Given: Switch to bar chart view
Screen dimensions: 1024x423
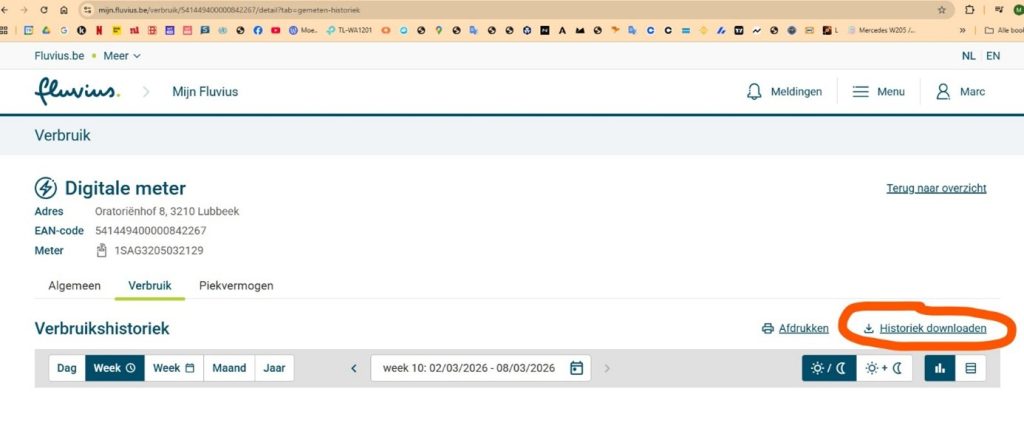Looking at the screenshot, I should coord(940,368).
